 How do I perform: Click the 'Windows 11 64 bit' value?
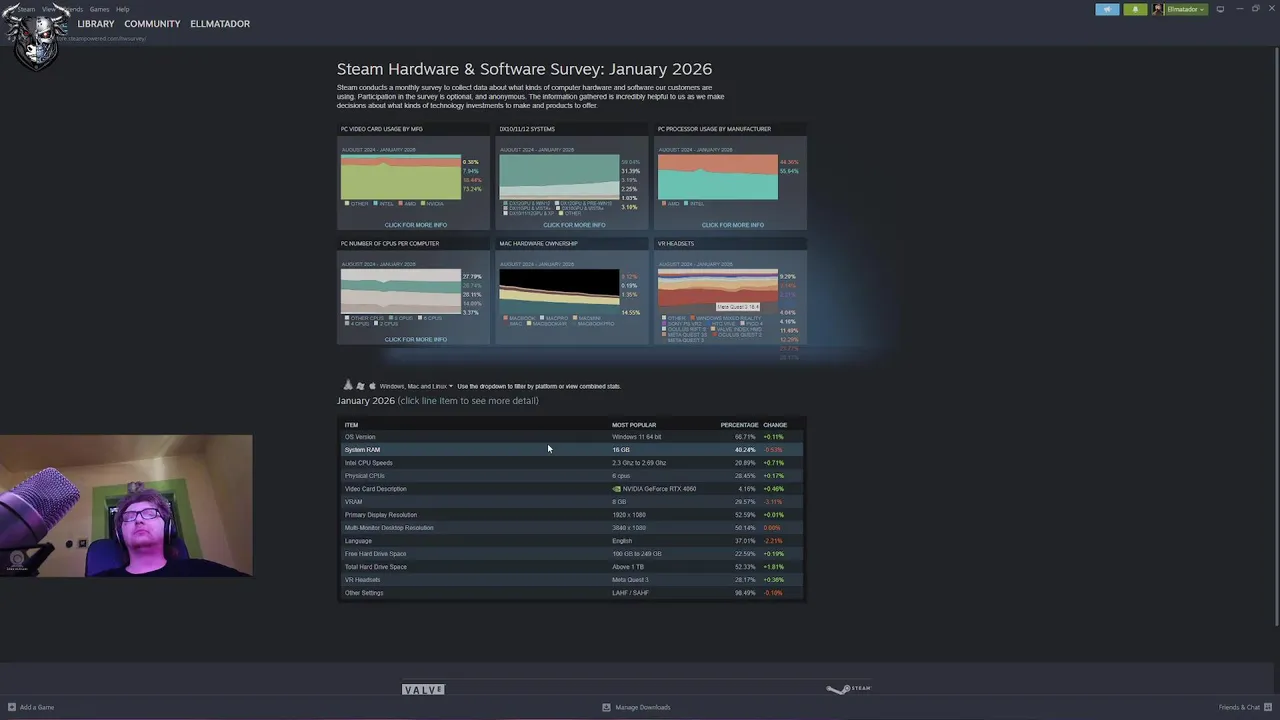pyautogui.click(x=636, y=437)
